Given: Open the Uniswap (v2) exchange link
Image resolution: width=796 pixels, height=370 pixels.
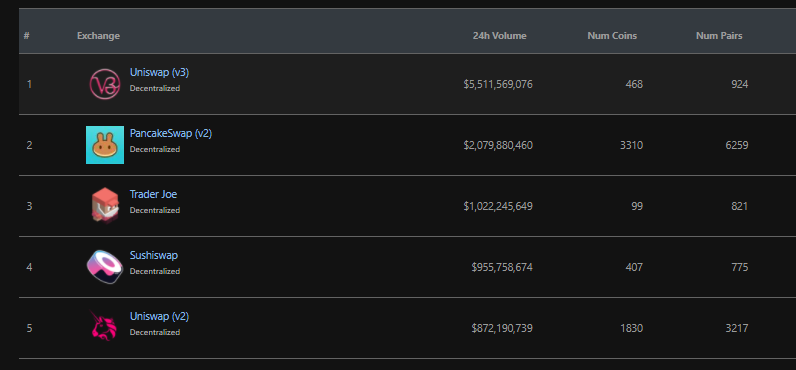Looking at the screenshot, I should [159, 316].
